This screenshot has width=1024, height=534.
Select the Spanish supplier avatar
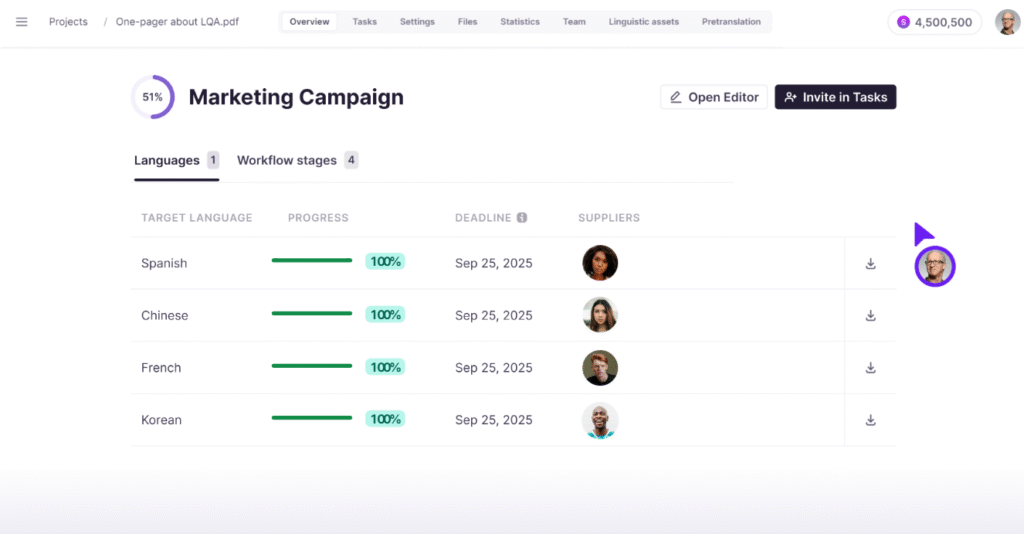tap(600, 263)
